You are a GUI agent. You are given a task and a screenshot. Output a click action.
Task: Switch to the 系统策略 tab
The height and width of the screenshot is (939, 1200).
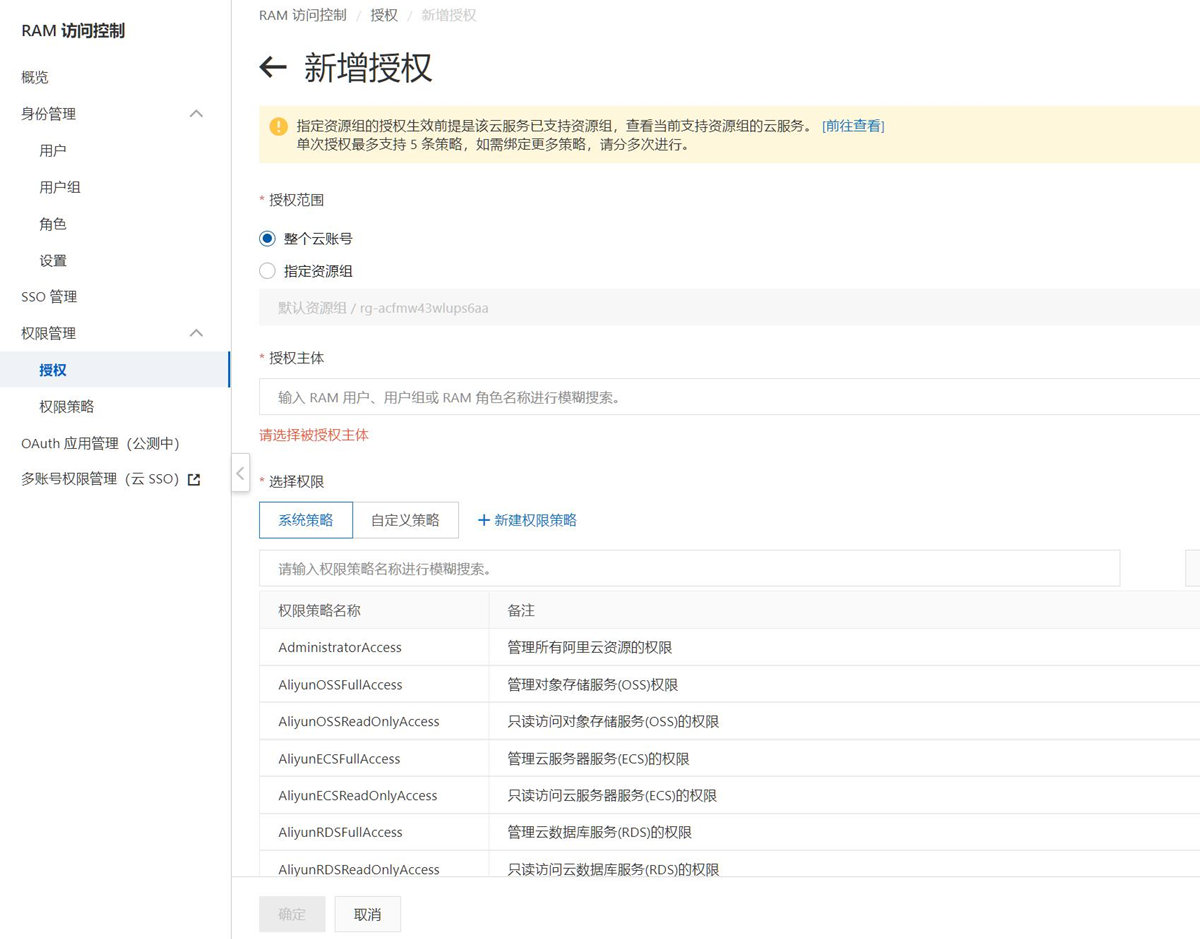coord(305,520)
